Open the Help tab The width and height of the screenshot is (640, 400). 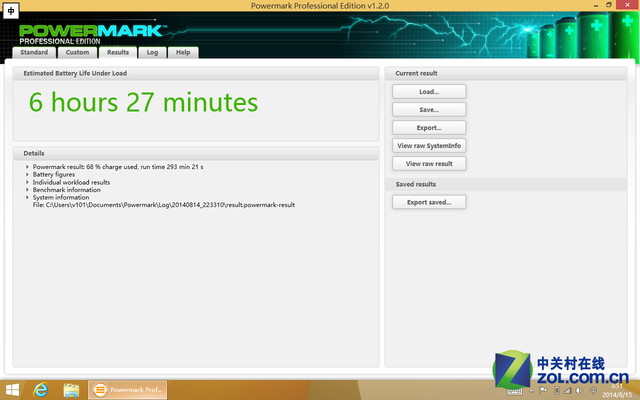tap(183, 53)
